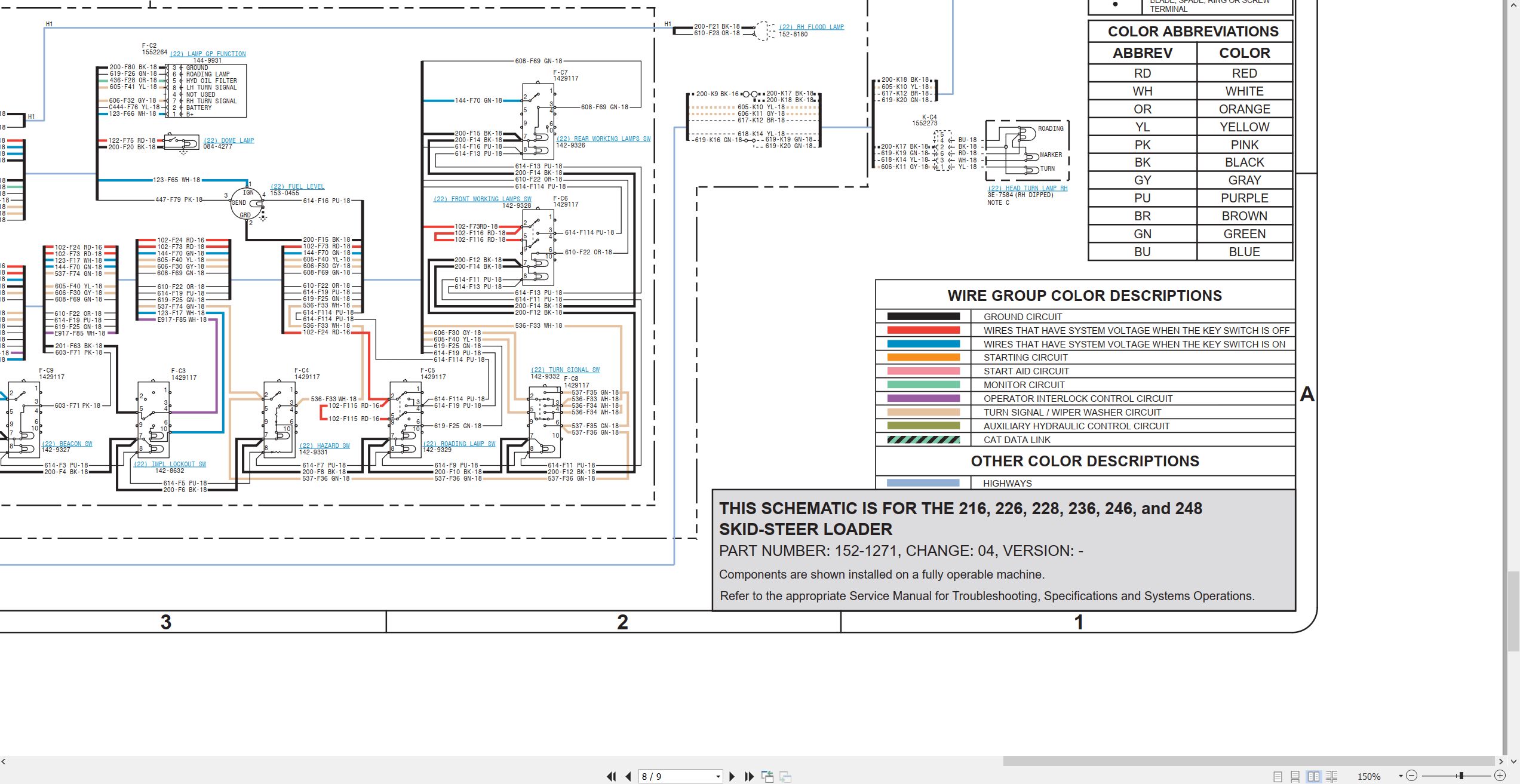Image resolution: width=1520 pixels, height=784 pixels.
Task: Click the 'NOTE C' text
Action: [998, 202]
